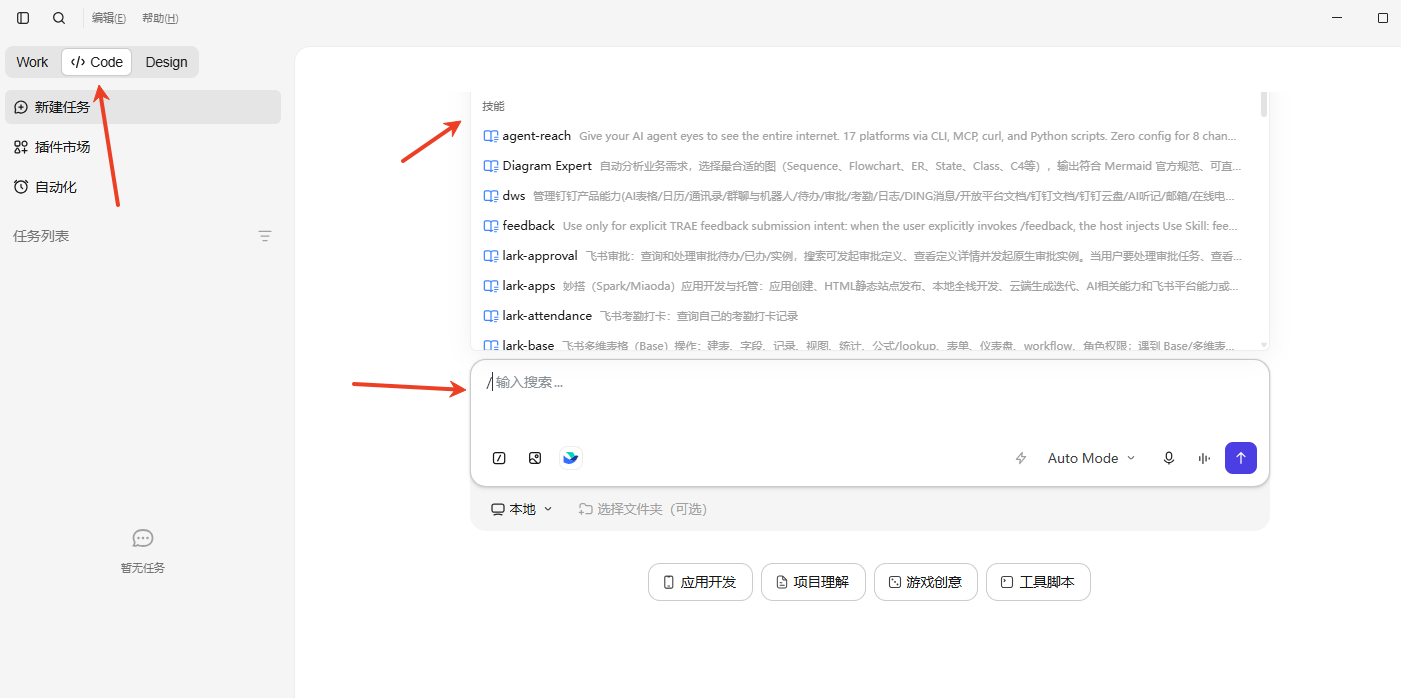Click the book icon beside dws

pos(491,196)
